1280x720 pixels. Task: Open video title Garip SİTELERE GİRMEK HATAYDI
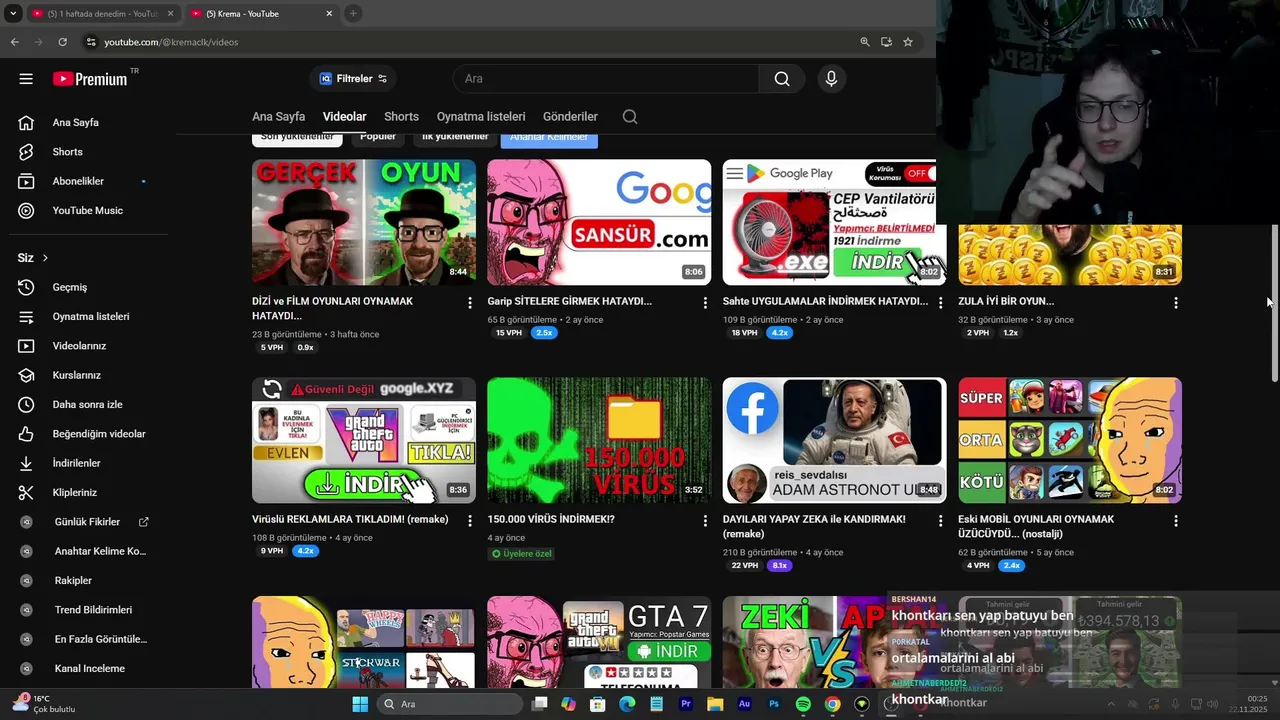tap(570, 301)
